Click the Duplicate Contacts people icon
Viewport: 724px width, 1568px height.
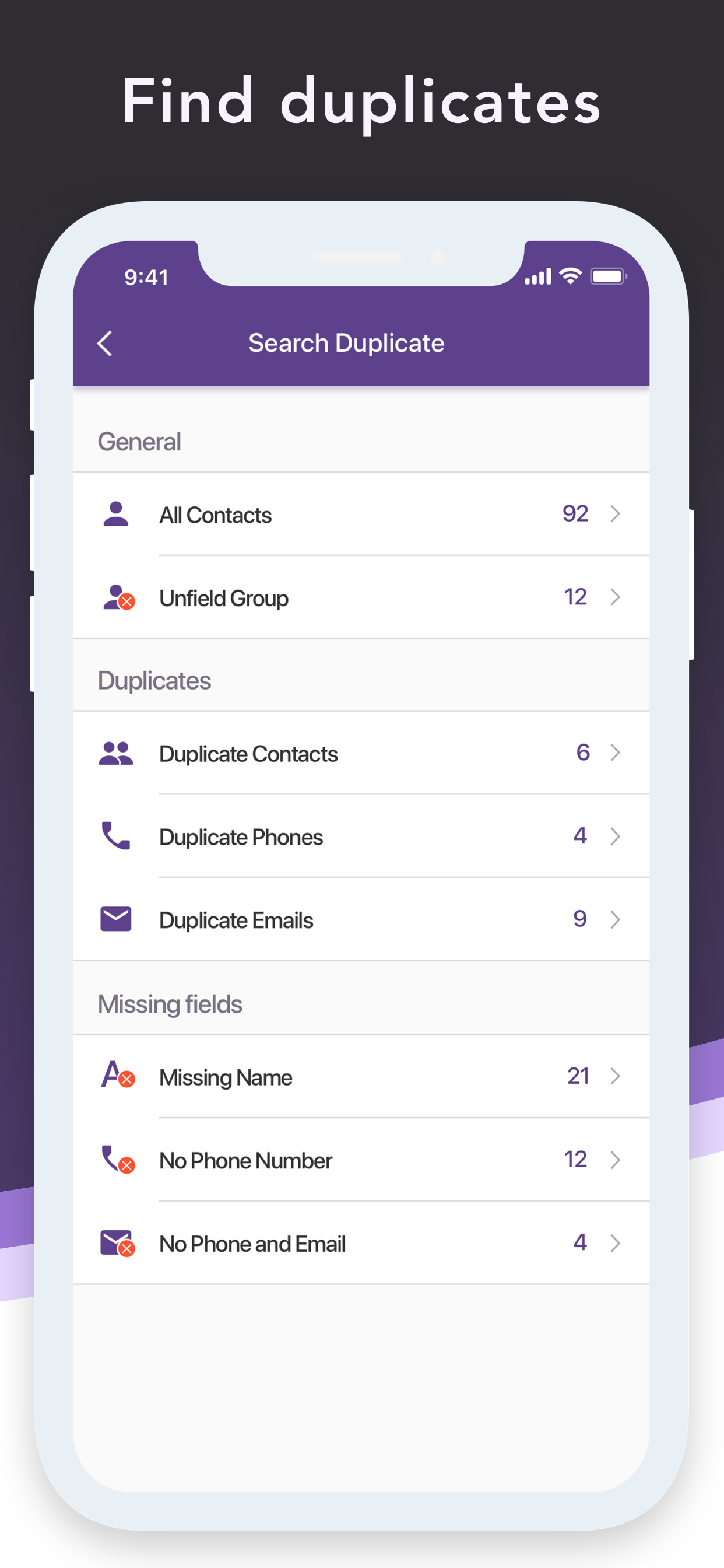pyautogui.click(x=115, y=753)
